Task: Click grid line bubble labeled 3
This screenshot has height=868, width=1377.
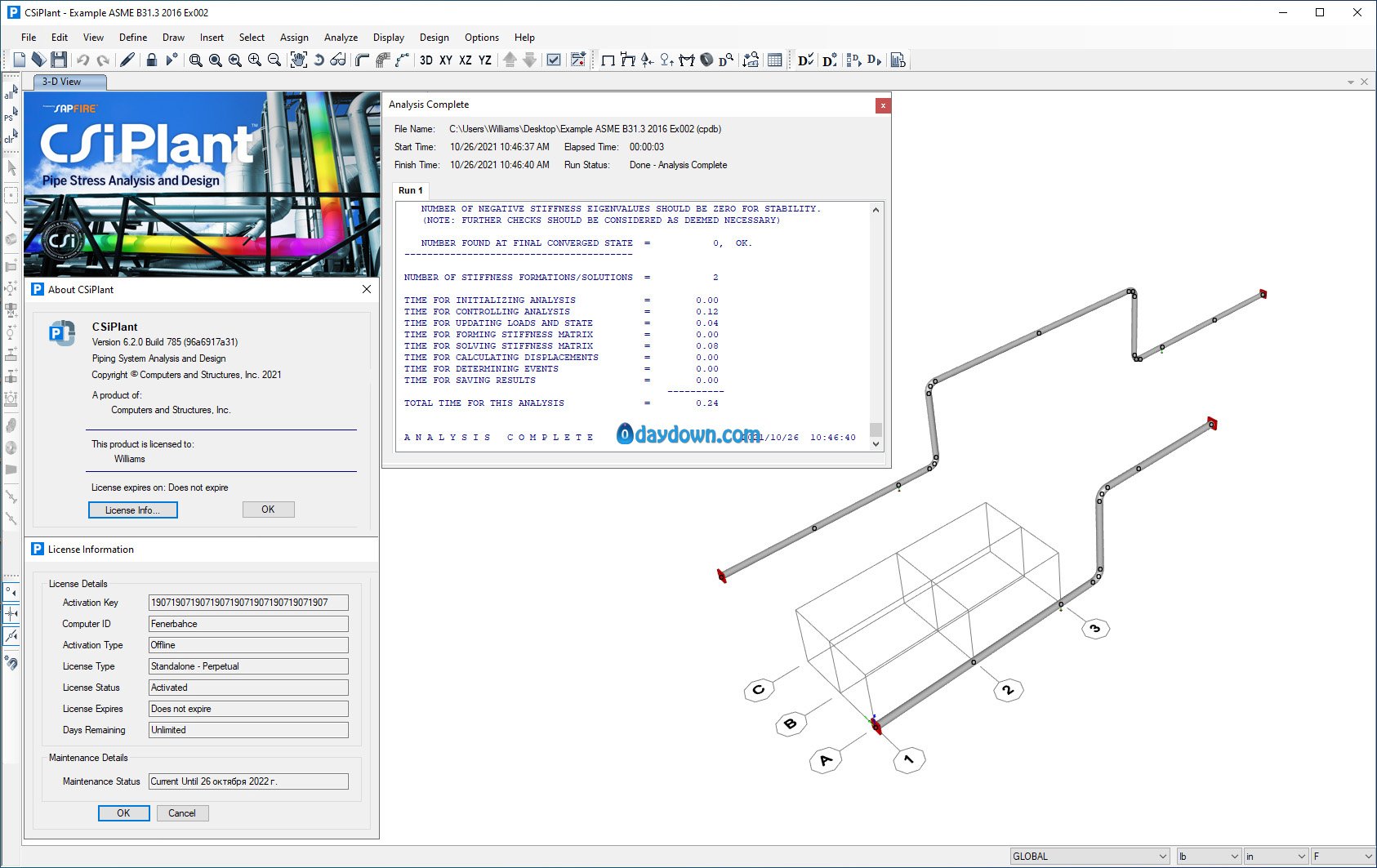Action: click(x=1095, y=628)
